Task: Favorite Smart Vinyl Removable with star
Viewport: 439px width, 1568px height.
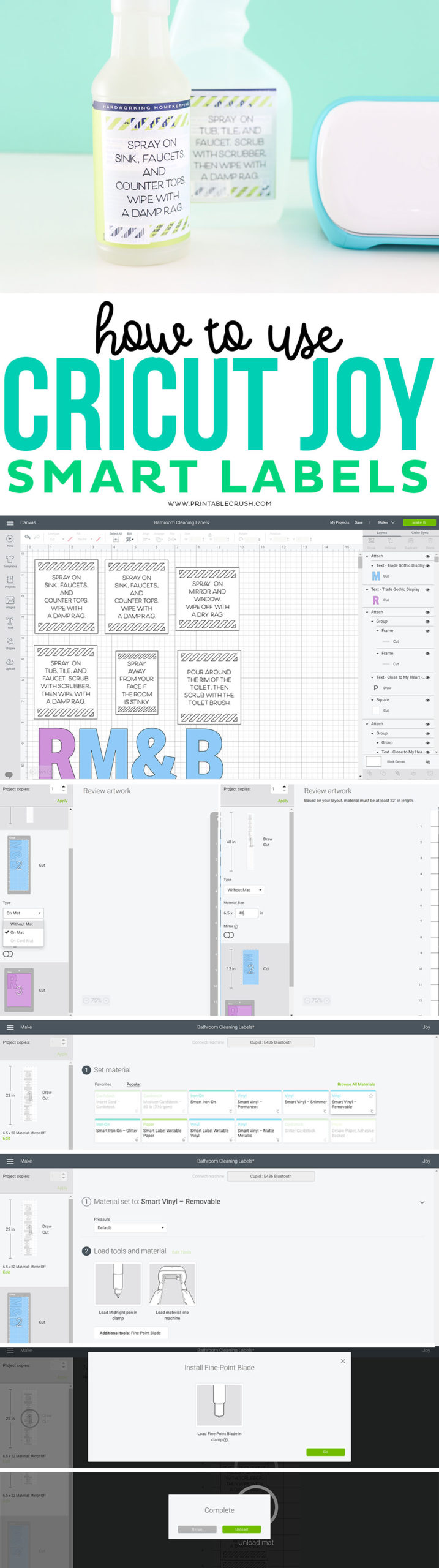Action: point(371,1096)
